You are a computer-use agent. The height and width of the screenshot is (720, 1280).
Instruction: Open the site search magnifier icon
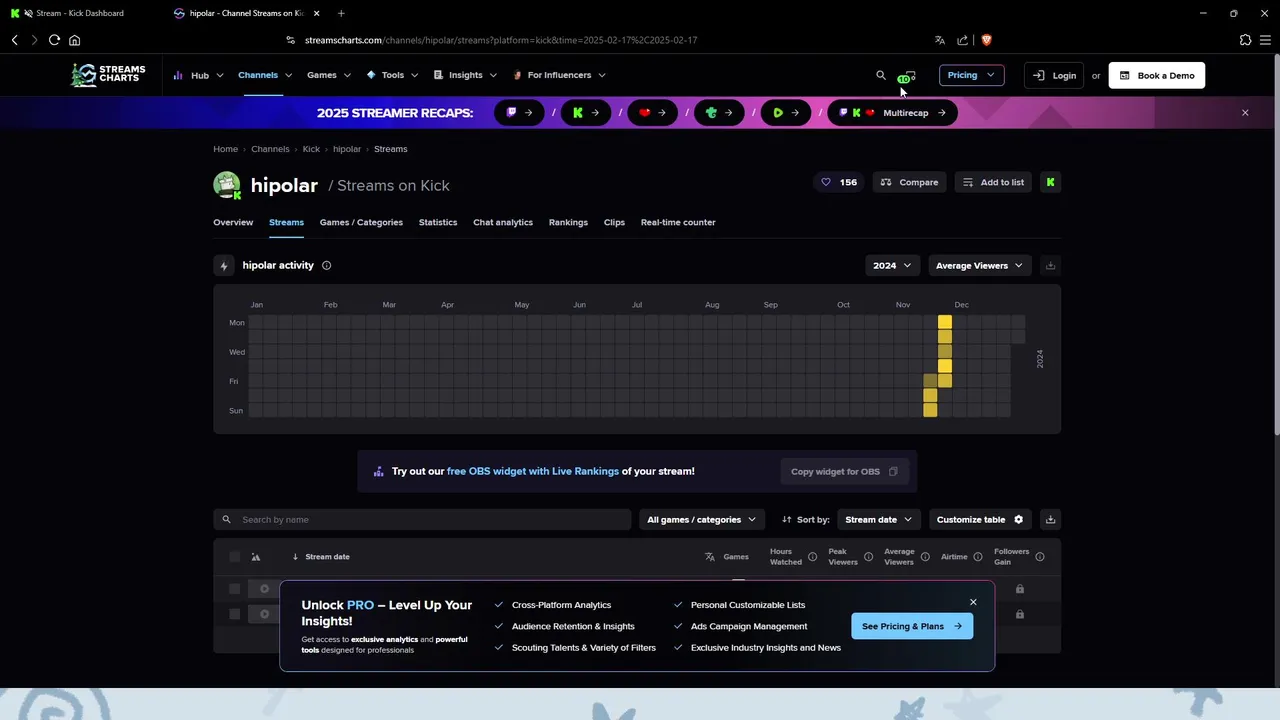coord(881,75)
